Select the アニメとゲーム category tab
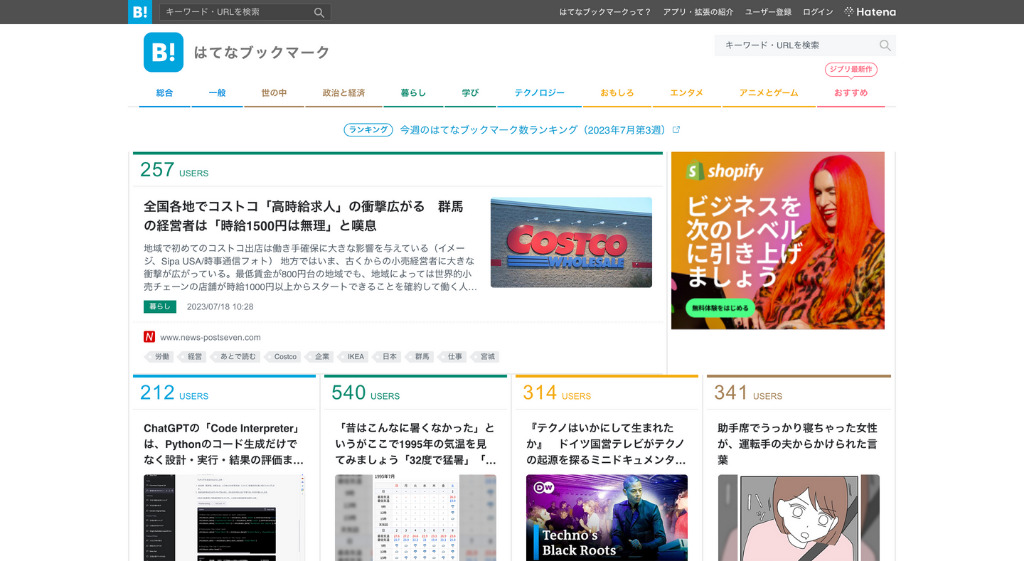Screen dimensions: 1024x561 [x=768, y=93]
